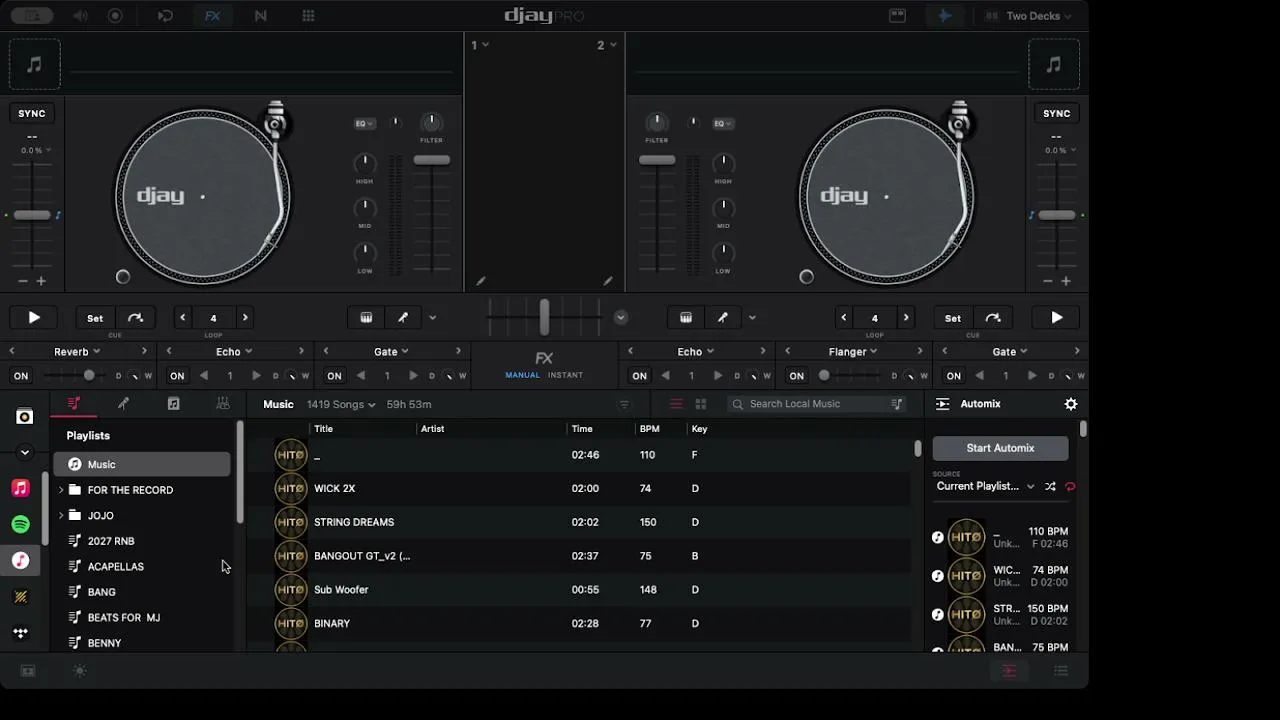Select the STRING DREAMS track row
1280x720 pixels.
580,522
